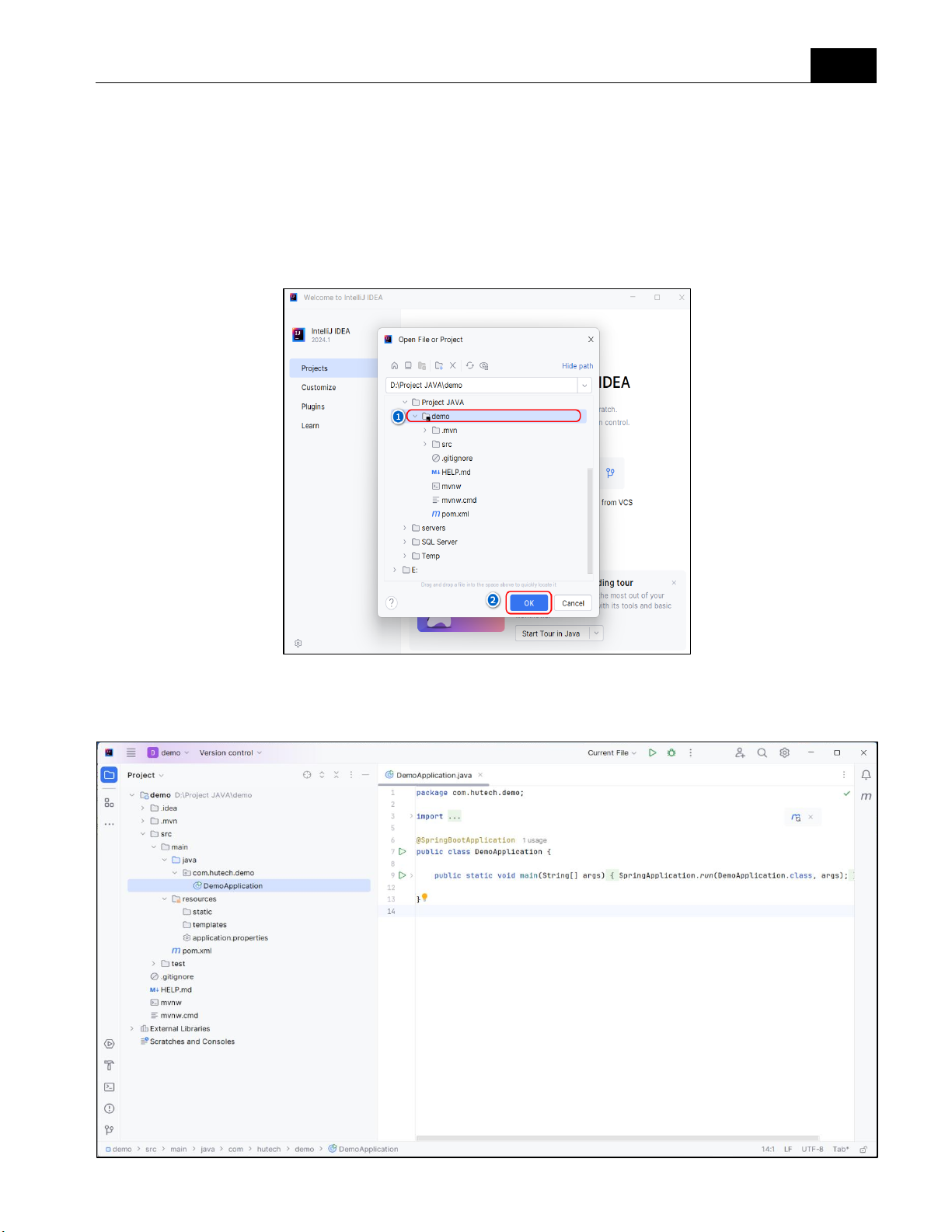Viewport: 952px width, 1232px height.
Task: Click the path input field showing D:\Project JAVA\demo
Action: point(482,386)
